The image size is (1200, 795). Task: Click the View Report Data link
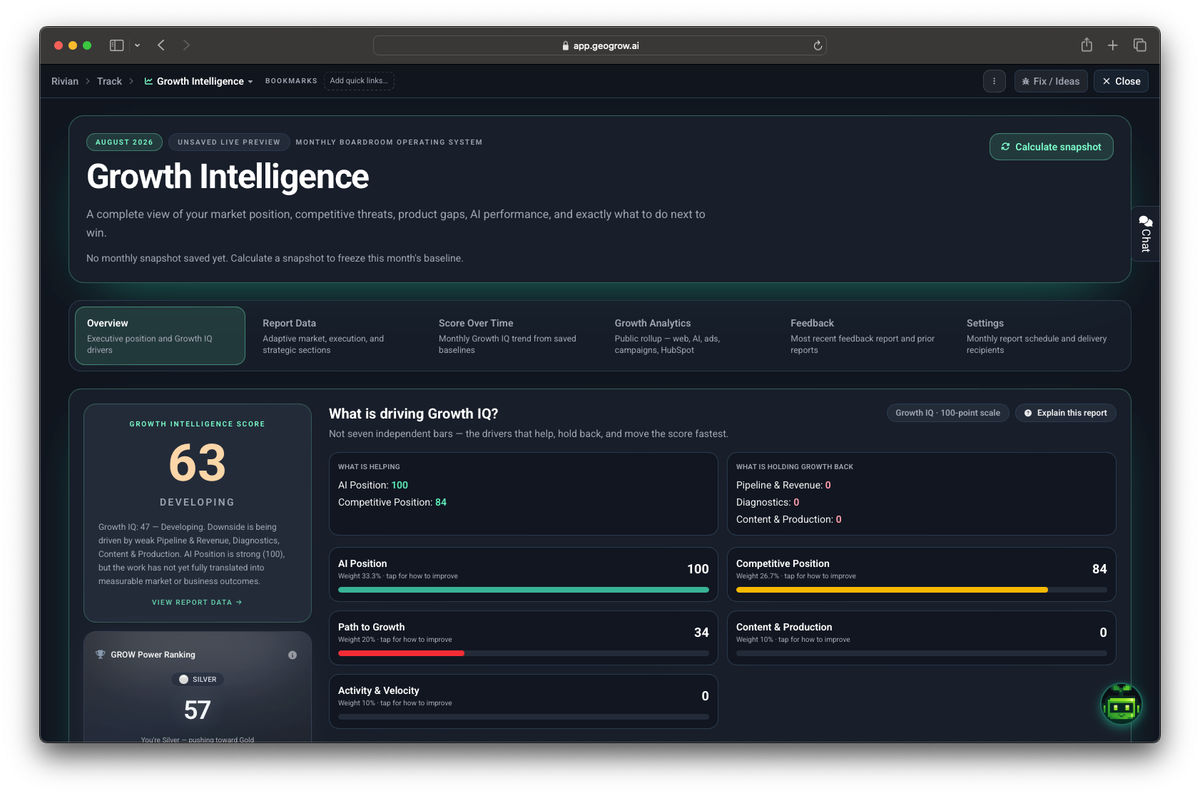197,603
